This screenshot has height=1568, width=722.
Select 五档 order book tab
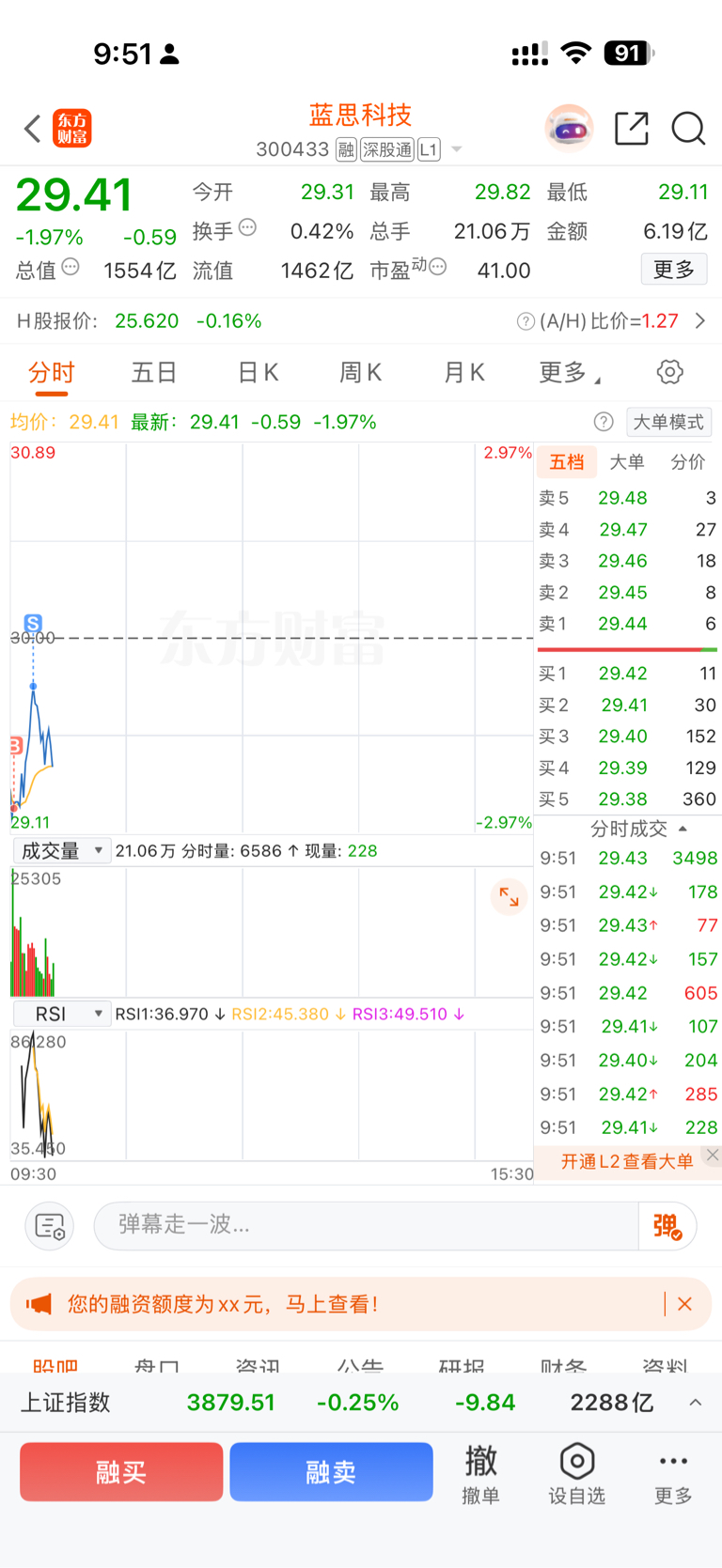(567, 461)
